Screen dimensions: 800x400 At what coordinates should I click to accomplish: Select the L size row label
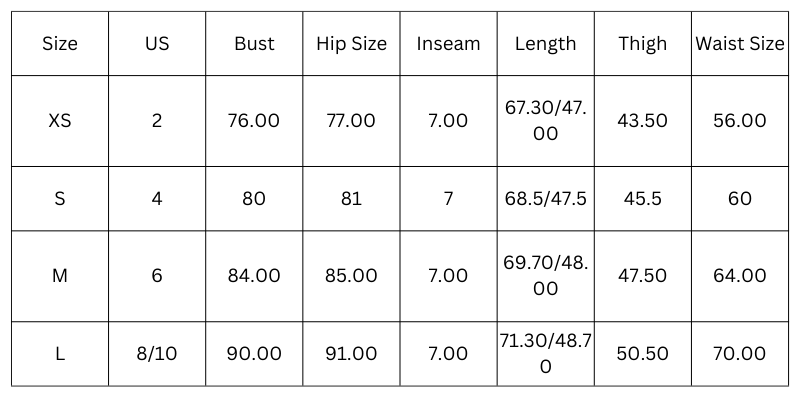click(x=60, y=354)
